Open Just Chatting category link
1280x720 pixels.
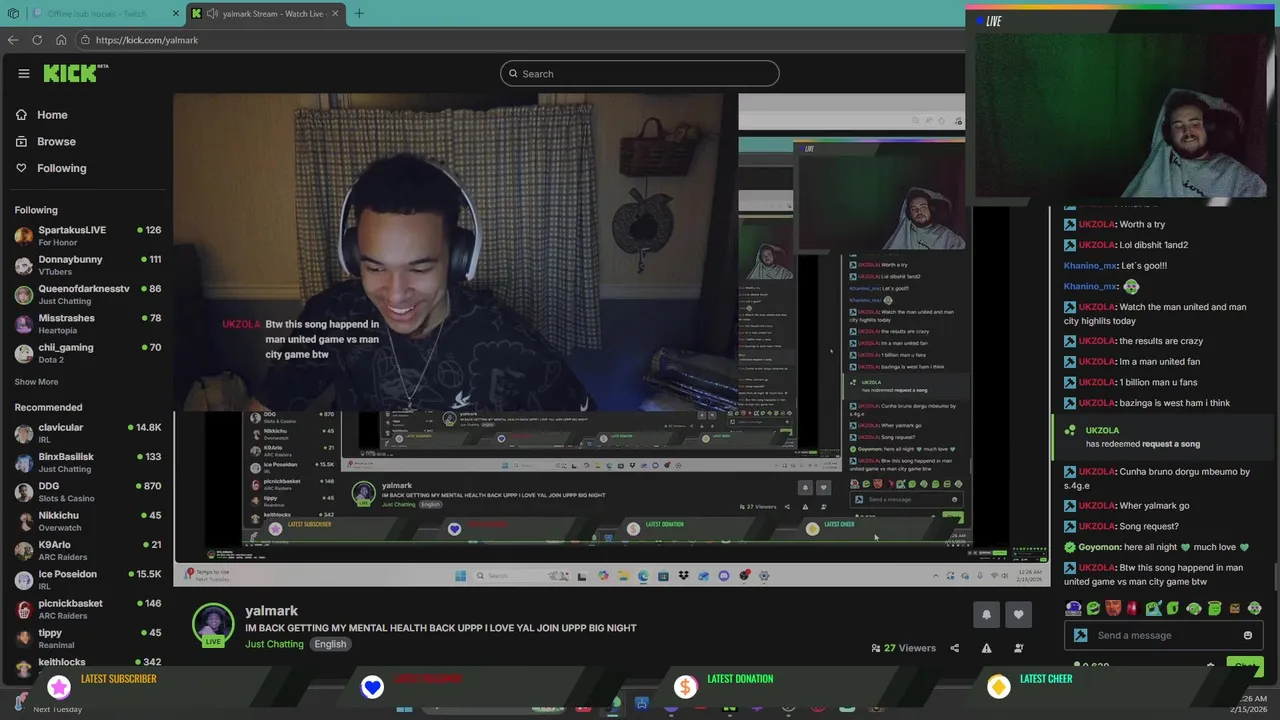[274, 644]
